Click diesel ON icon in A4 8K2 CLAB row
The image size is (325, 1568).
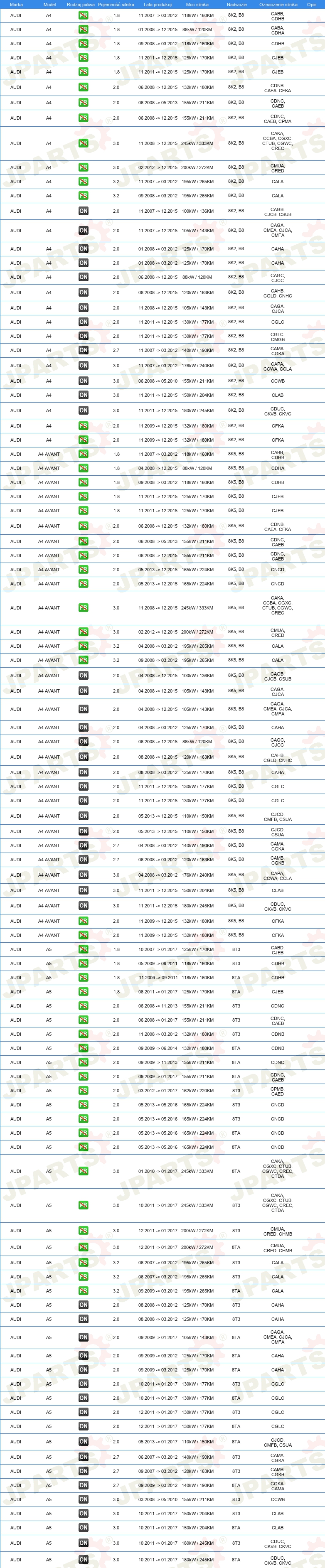click(84, 395)
